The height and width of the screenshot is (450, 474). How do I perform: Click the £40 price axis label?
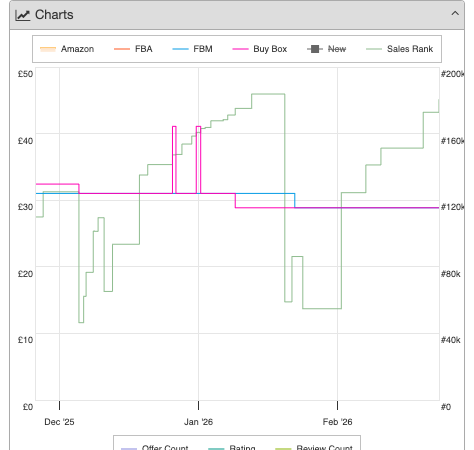click(x=25, y=141)
